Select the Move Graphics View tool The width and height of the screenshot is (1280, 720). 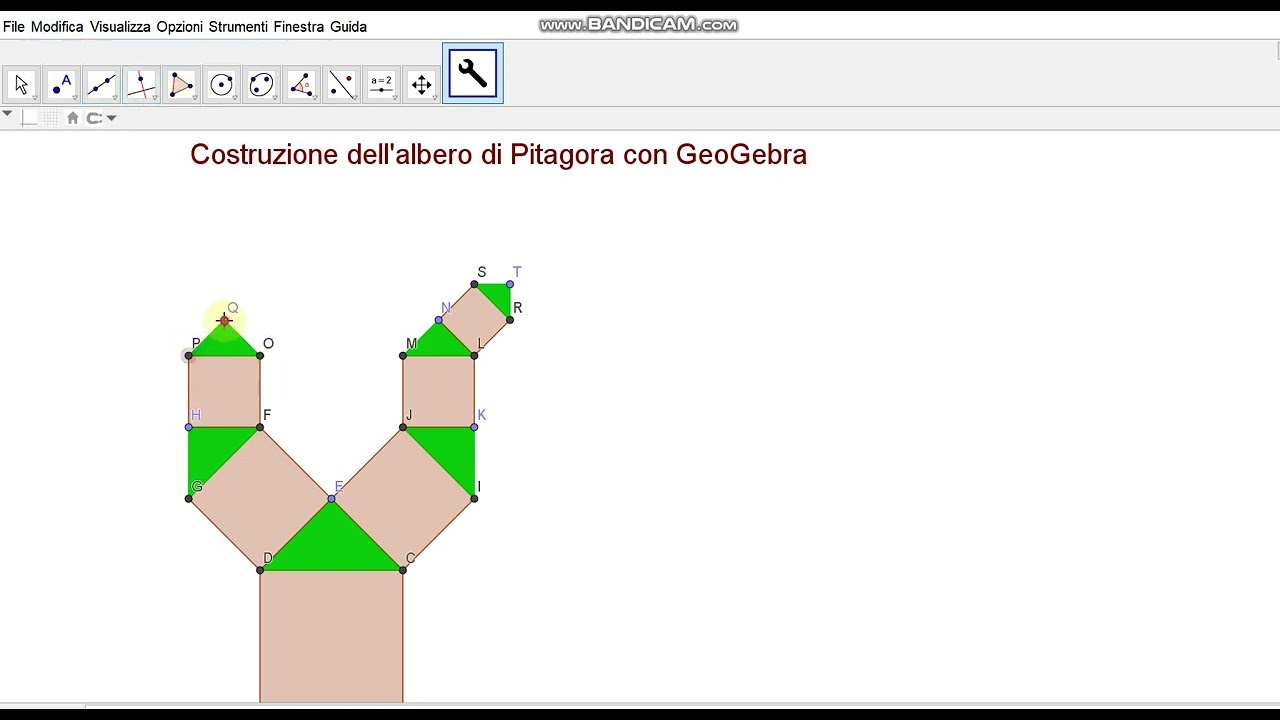coord(421,85)
